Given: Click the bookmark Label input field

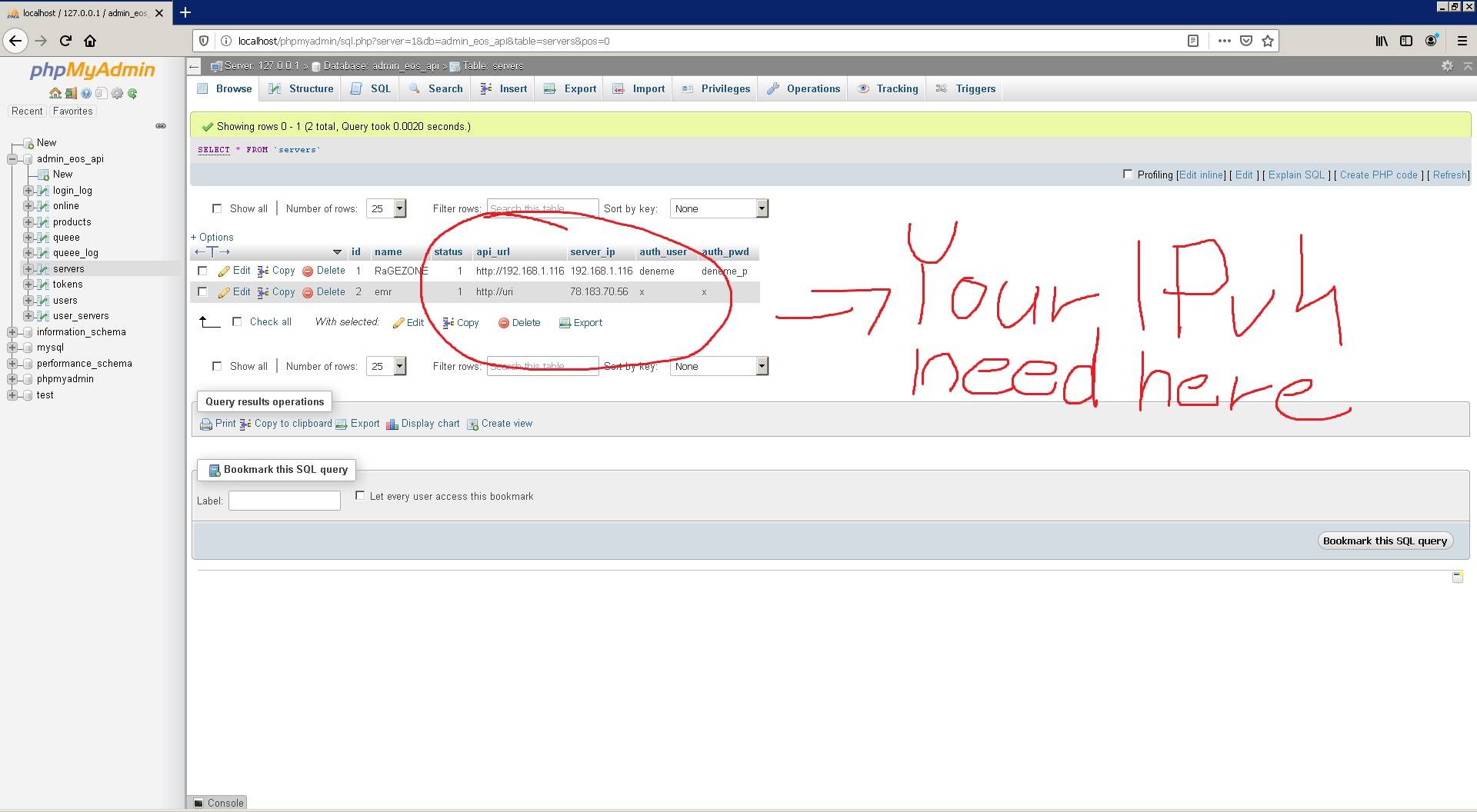Looking at the screenshot, I should [285, 501].
